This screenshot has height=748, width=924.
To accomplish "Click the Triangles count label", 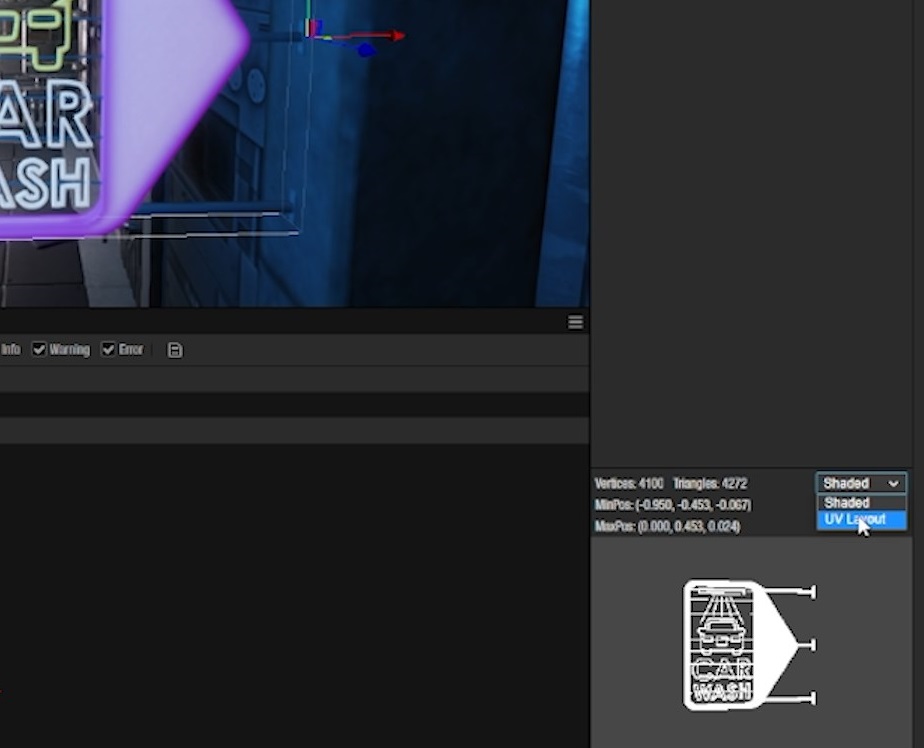I will 710,484.
